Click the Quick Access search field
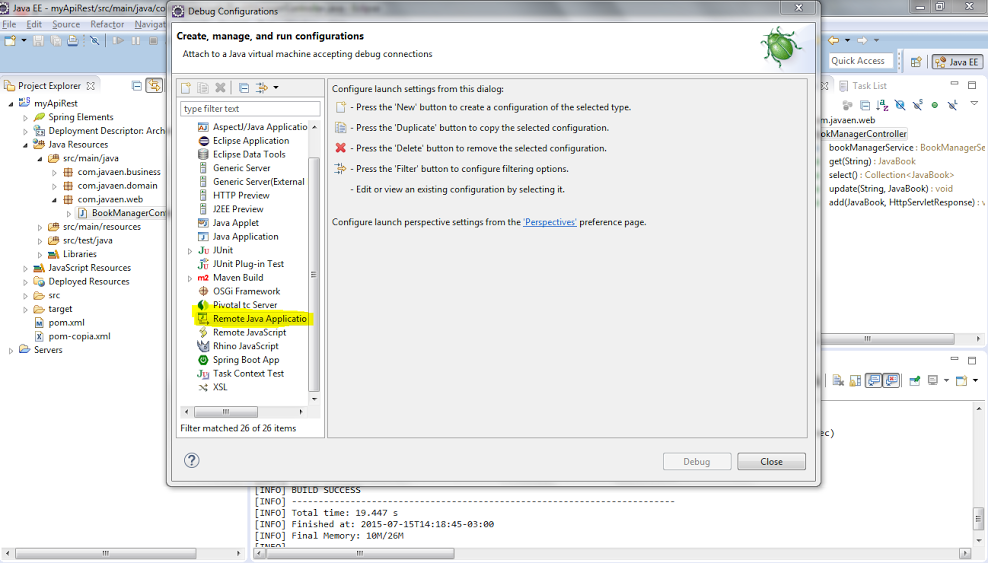988x563 pixels. point(861,60)
